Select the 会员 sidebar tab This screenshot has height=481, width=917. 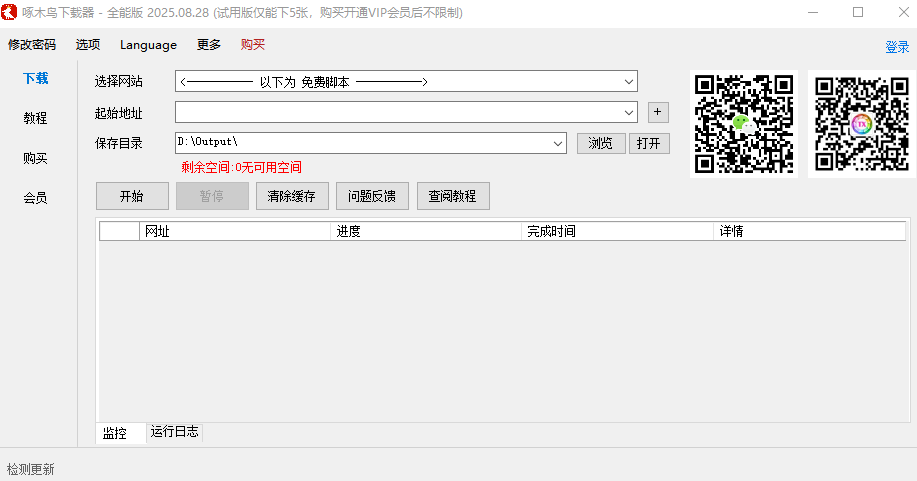pyautogui.click(x=36, y=198)
